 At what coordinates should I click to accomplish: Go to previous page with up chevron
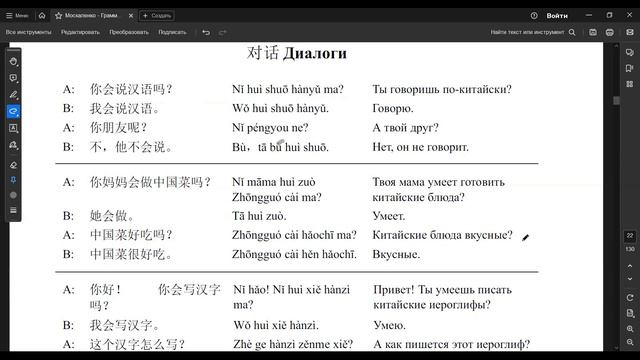(630, 266)
